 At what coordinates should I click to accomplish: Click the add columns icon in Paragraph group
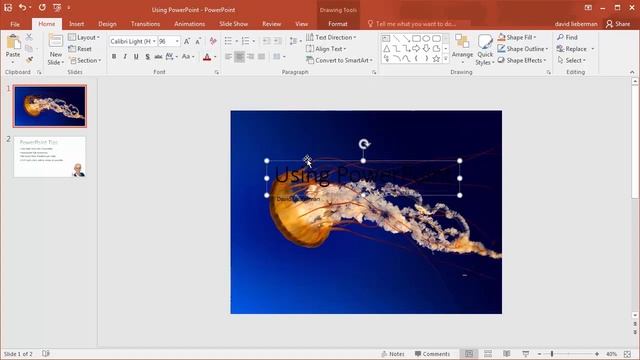point(277,56)
